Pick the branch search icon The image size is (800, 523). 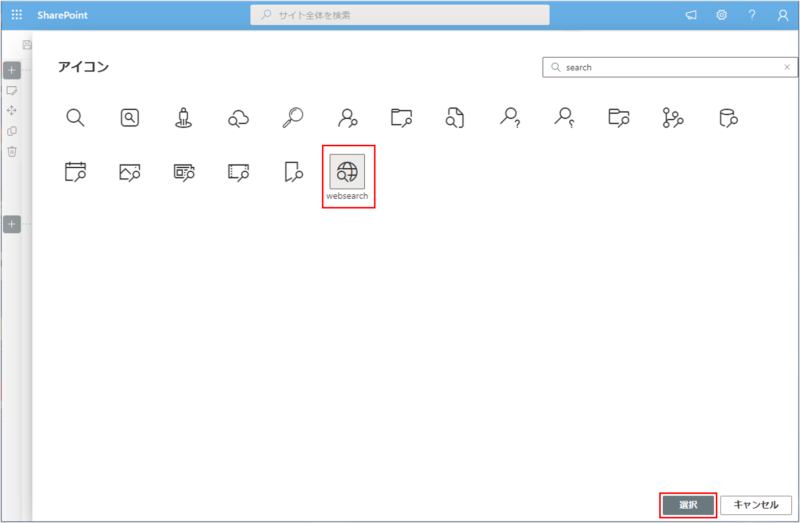pos(673,118)
